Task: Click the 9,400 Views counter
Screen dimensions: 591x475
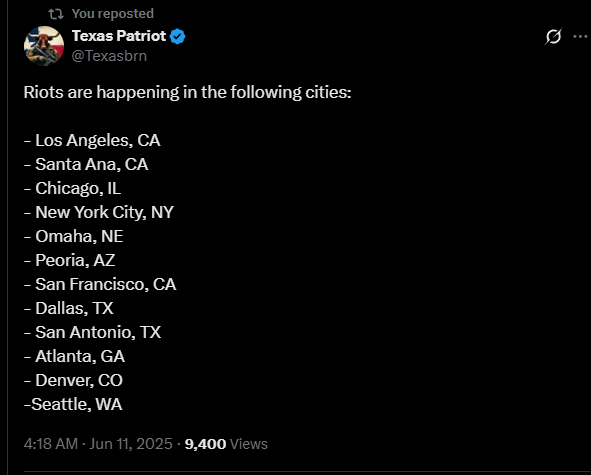Action: pos(226,444)
